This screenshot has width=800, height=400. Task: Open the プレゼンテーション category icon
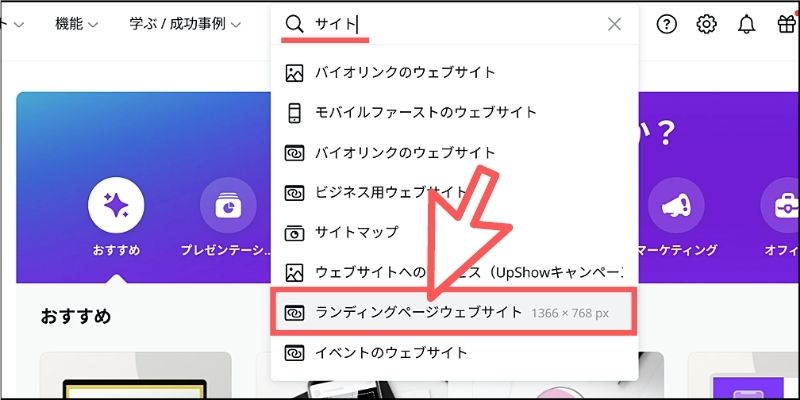(x=228, y=206)
